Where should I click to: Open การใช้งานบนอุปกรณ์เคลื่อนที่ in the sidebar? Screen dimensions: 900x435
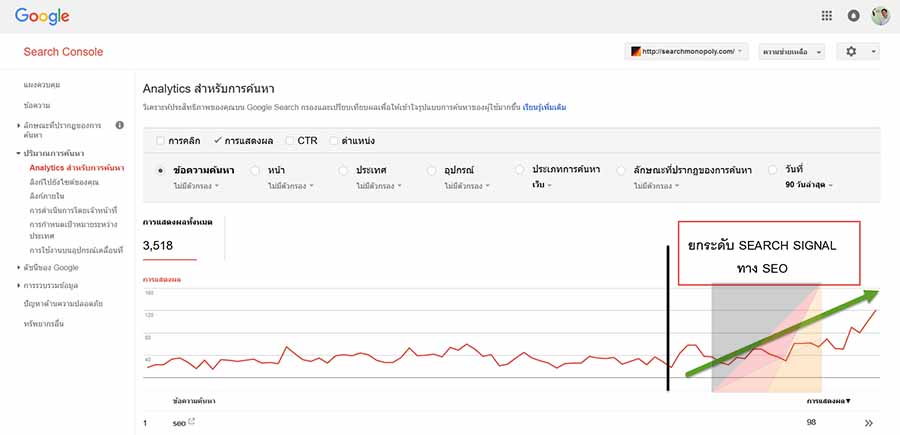[76, 250]
